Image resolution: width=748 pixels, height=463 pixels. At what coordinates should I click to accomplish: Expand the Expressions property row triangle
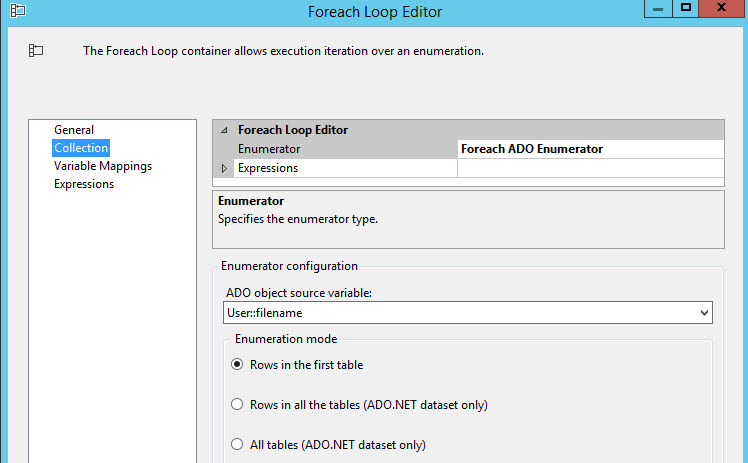coord(224,169)
